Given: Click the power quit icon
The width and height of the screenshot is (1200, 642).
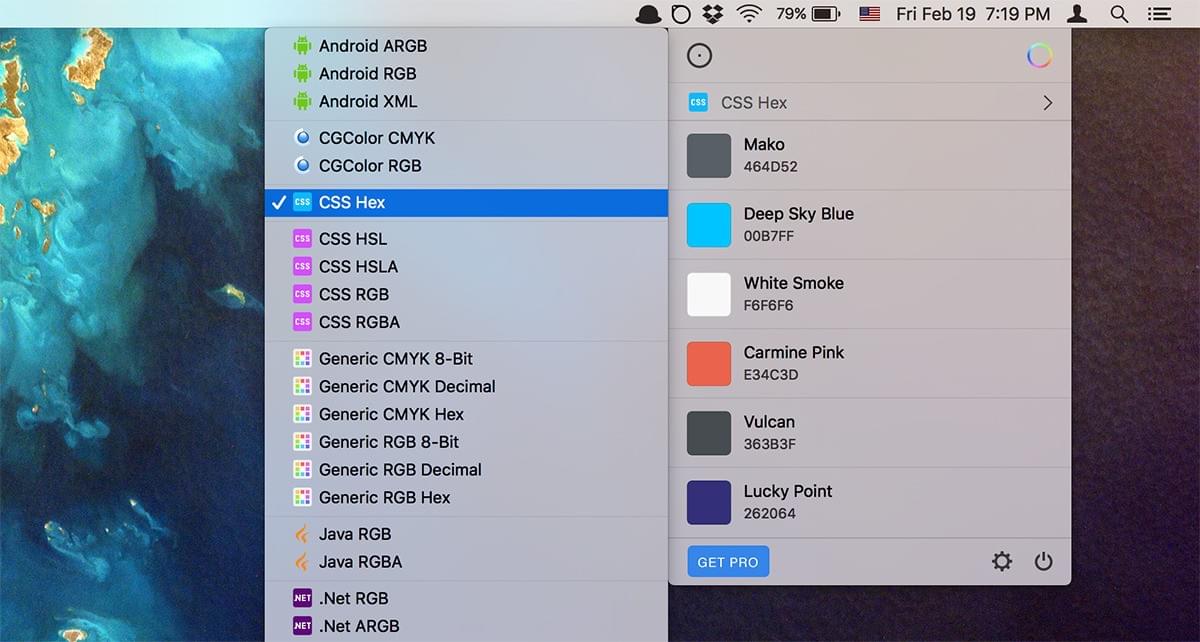Looking at the screenshot, I should 1043,562.
